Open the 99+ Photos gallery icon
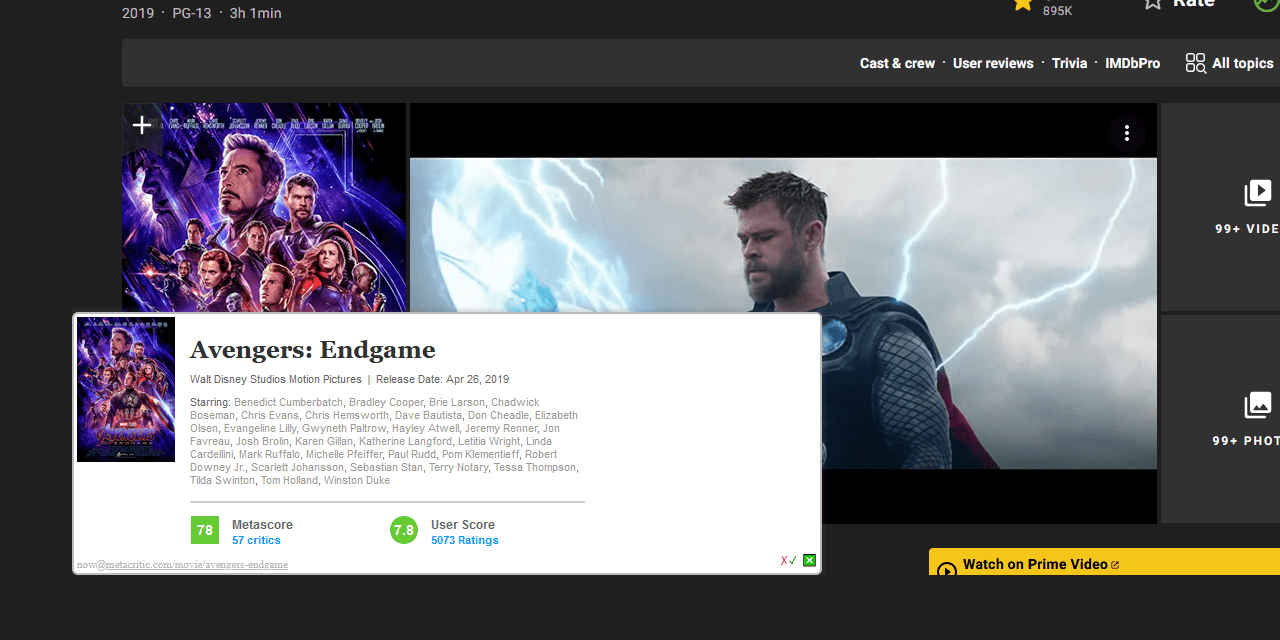This screenshot has height=640, width=1280. point(1258,405)
